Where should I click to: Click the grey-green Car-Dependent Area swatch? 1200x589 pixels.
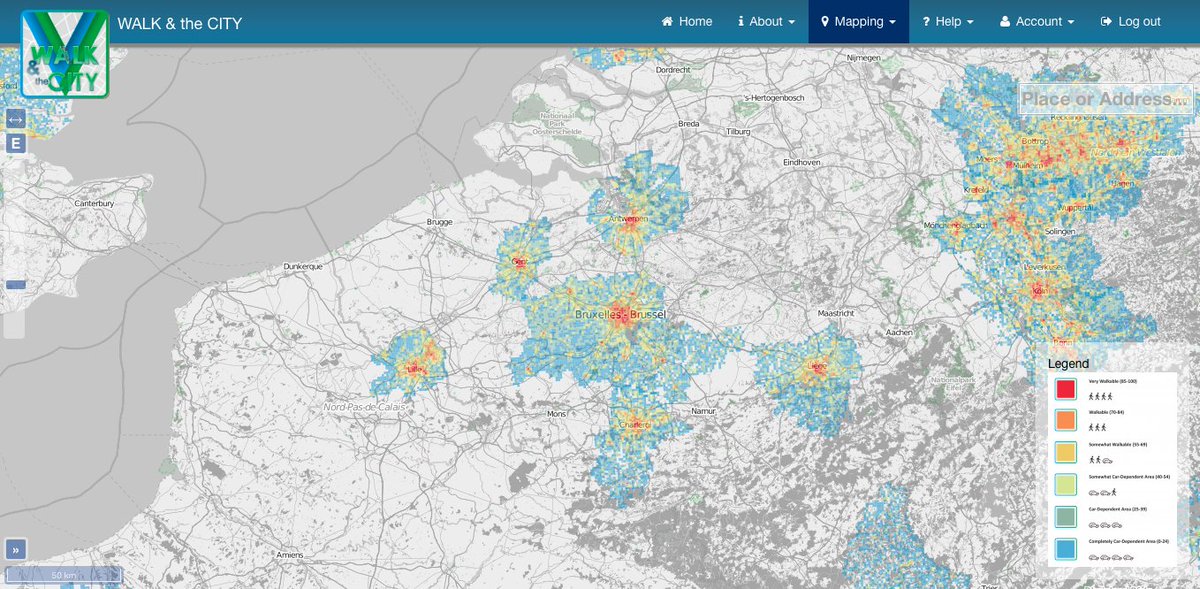point(1065,517)
